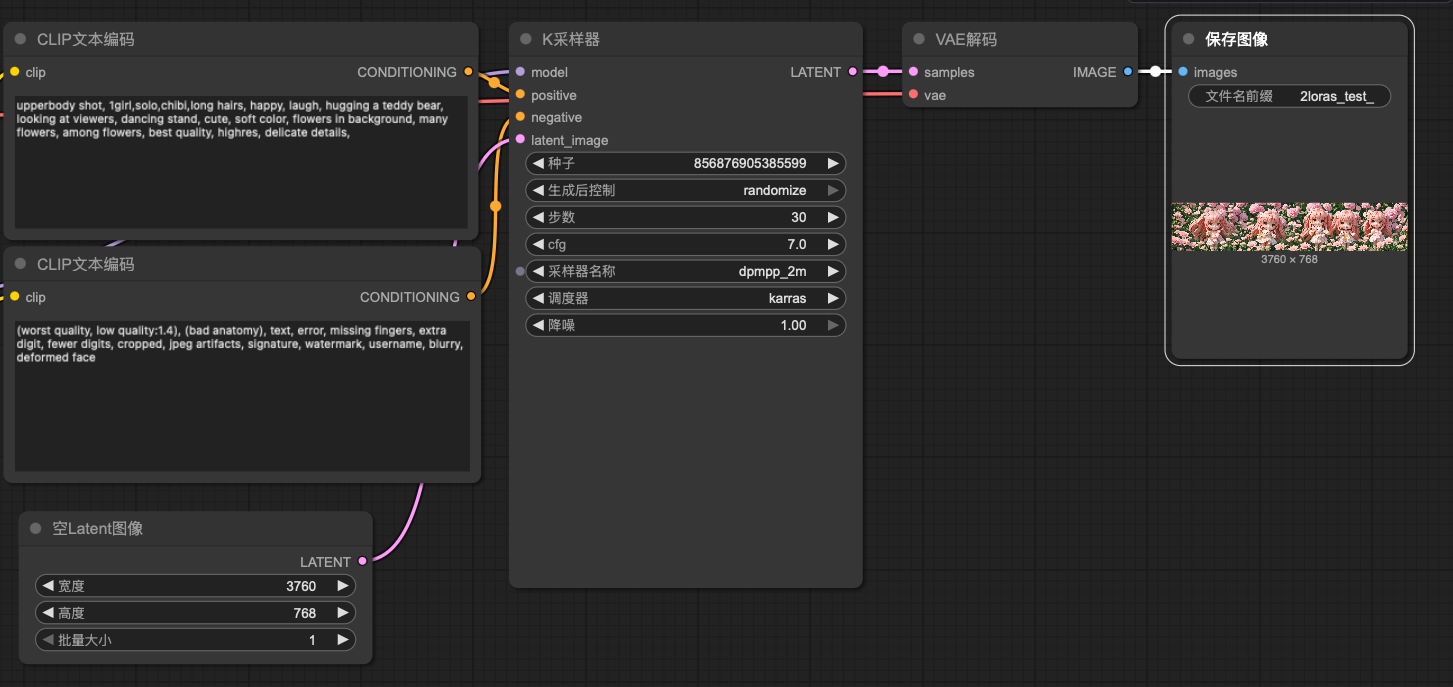1453x687 pixels.
Task: Open the 生成后控制 randomize dropdown
Action: point(685,190)
